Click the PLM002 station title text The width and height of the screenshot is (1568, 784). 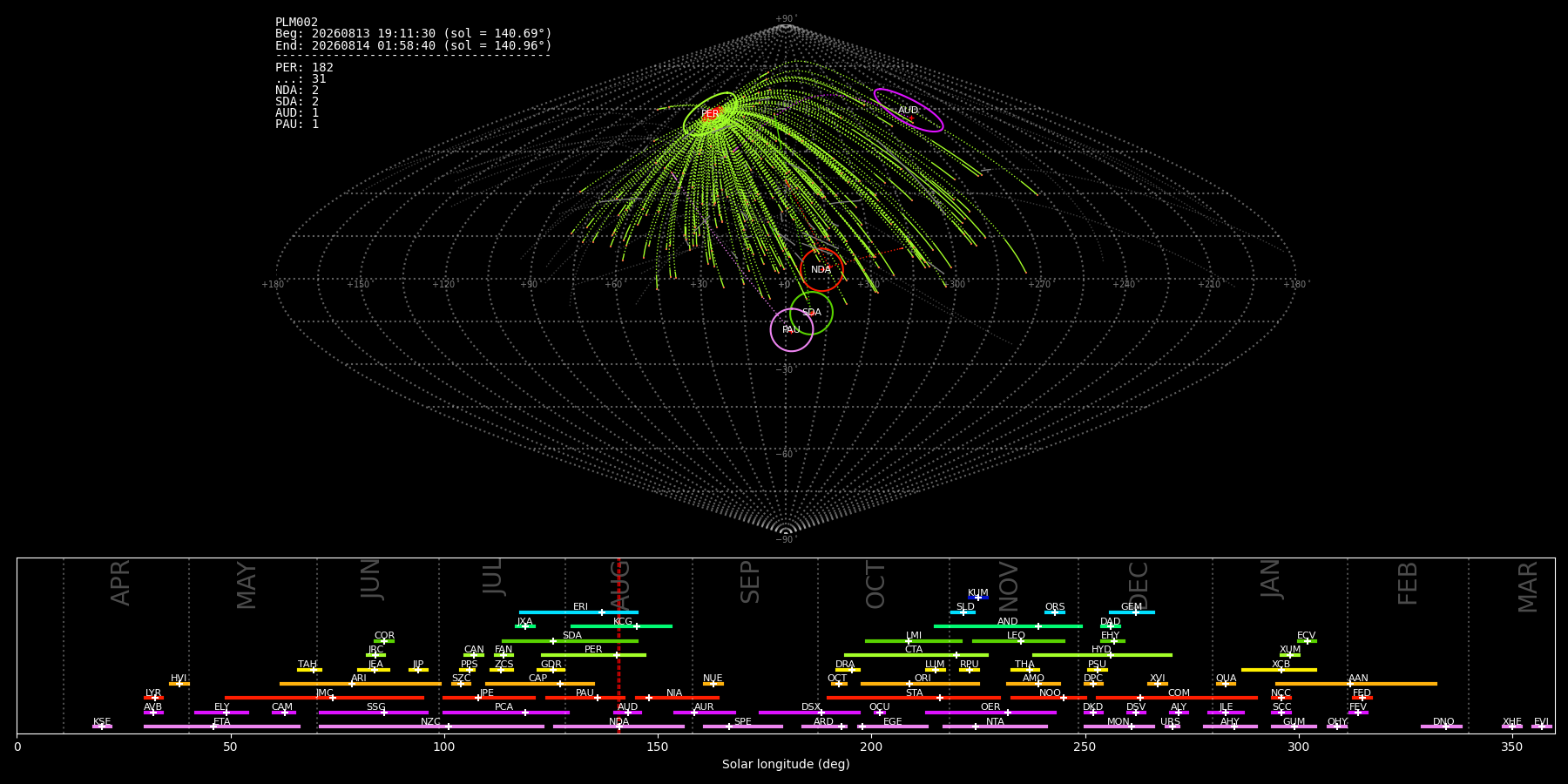[x=297, y=22]
